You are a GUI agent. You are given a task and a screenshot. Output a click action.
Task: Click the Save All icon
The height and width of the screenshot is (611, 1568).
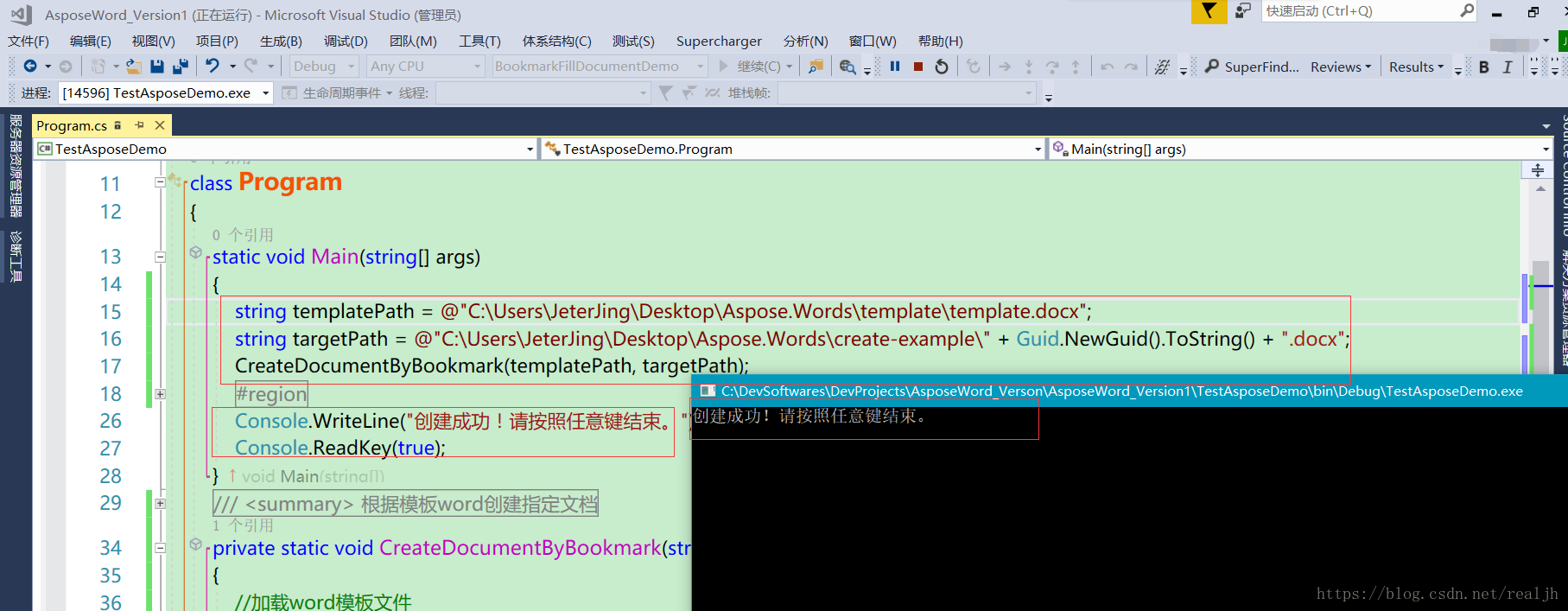click(x=181, y=67)
